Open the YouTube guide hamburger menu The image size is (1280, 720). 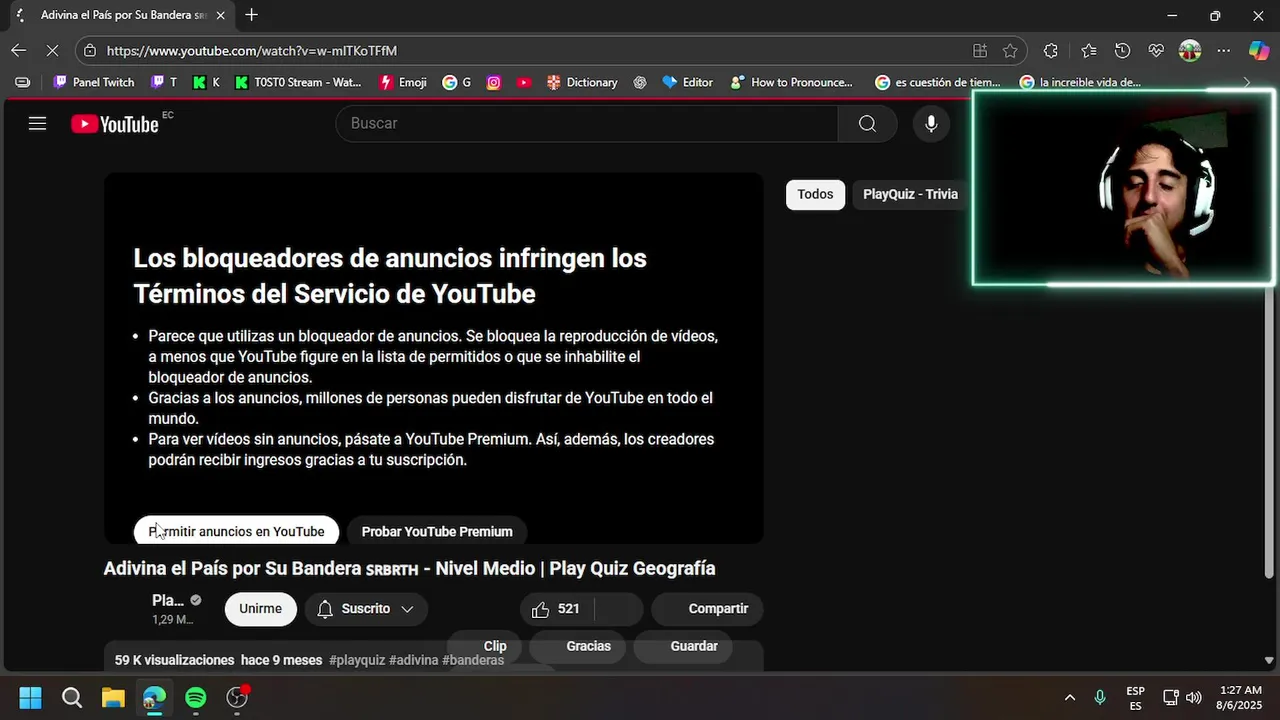(37, 123)
